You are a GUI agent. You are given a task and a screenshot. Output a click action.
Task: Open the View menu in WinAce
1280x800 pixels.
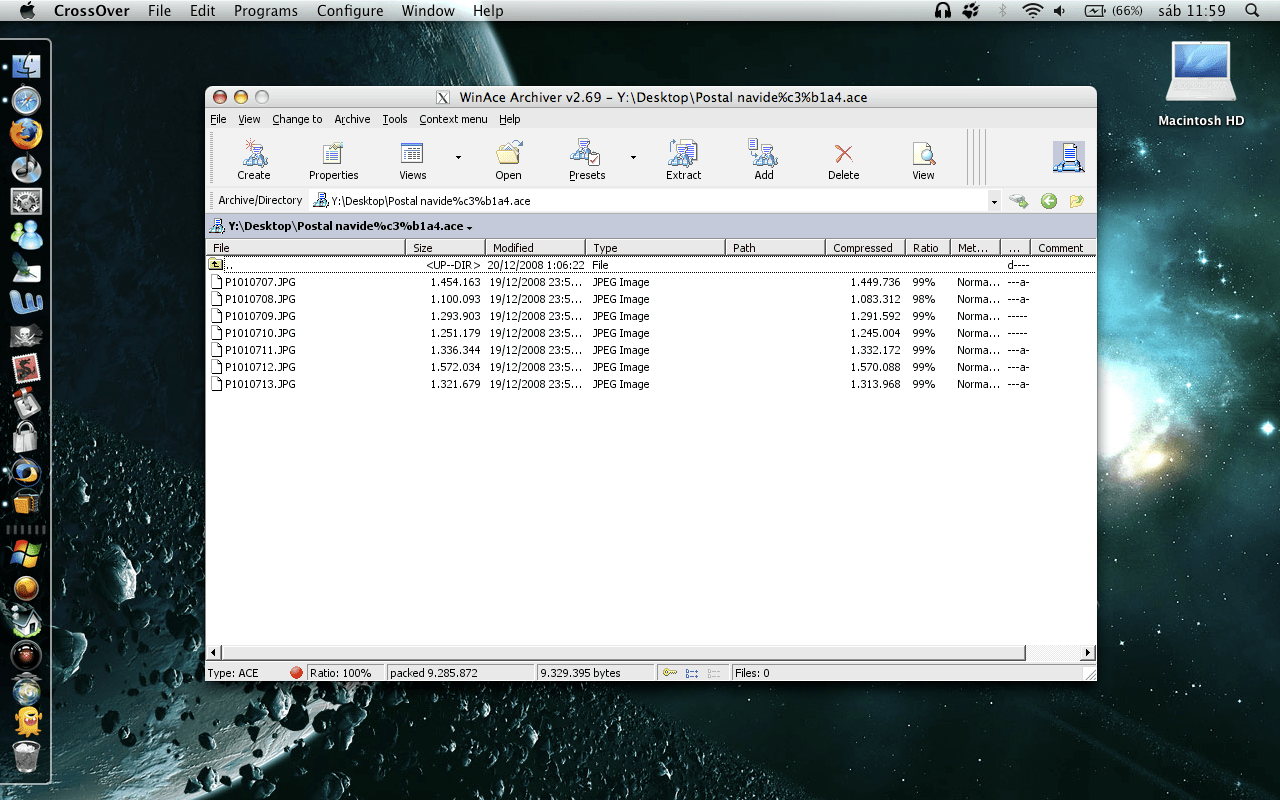click(249, 119)
